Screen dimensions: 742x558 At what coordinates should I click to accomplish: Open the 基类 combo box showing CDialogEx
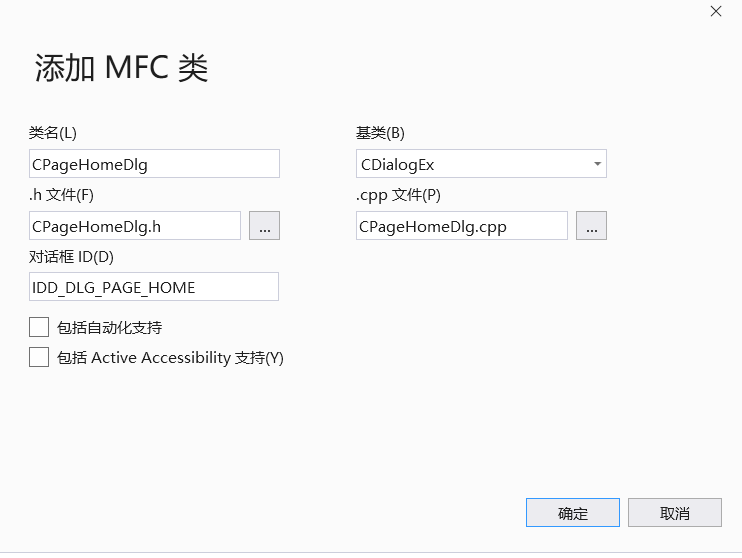click(481, 164)
